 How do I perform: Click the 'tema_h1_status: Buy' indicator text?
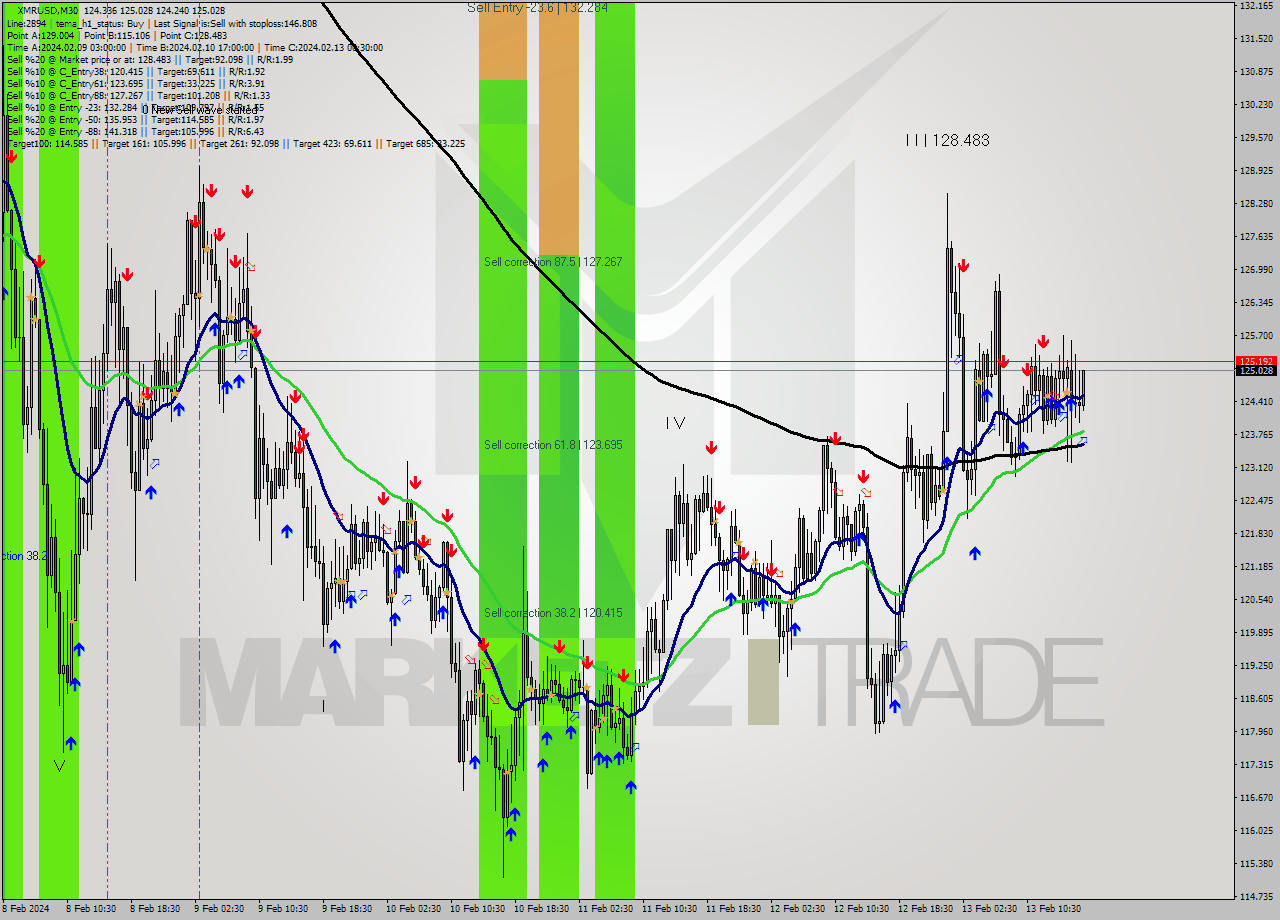click(100, 23)
